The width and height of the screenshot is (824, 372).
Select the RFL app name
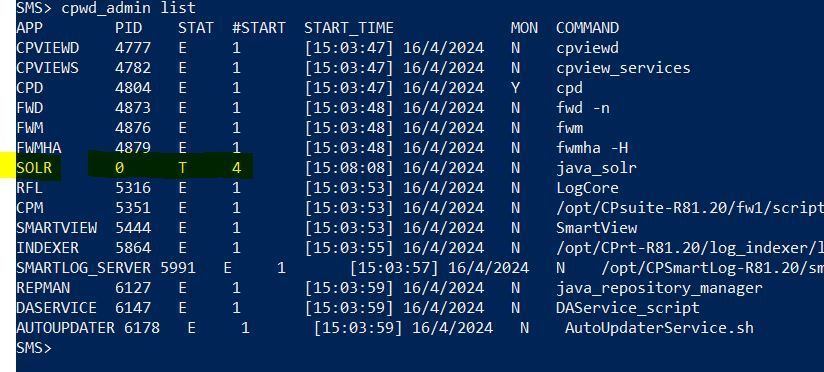point(29,188)
